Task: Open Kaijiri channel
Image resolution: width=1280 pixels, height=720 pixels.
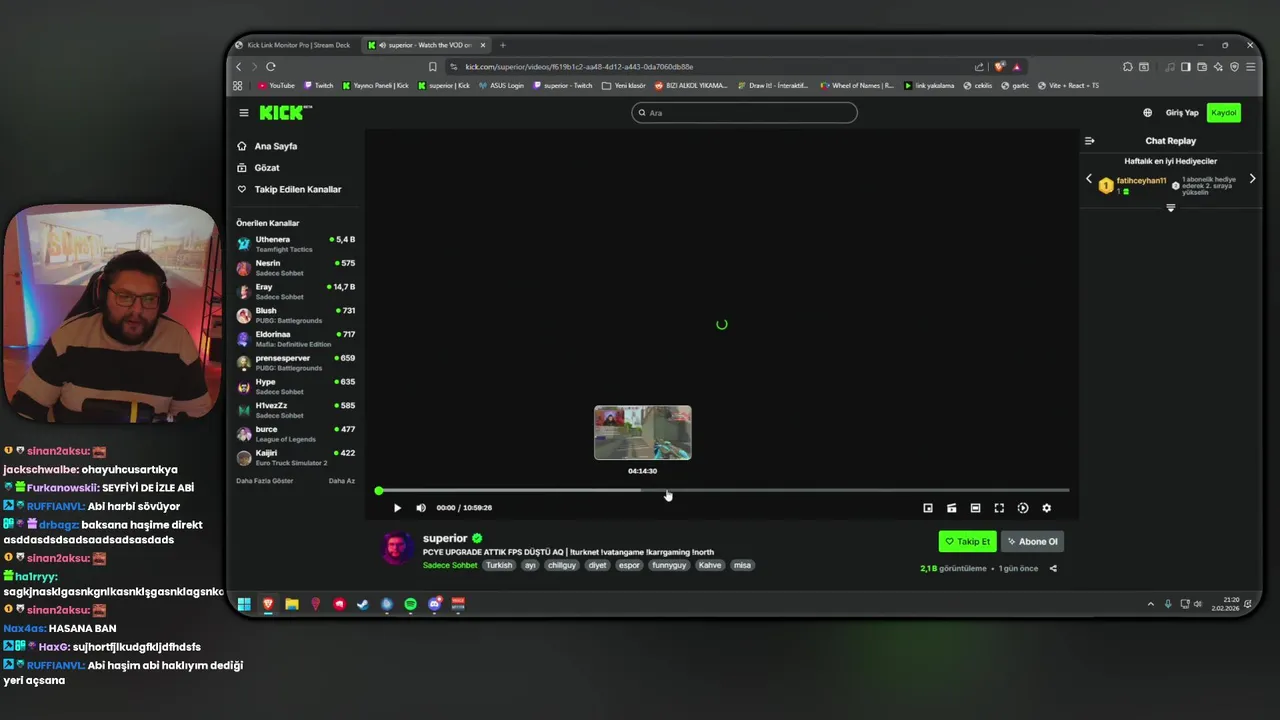Action: [x=296, y=458]
